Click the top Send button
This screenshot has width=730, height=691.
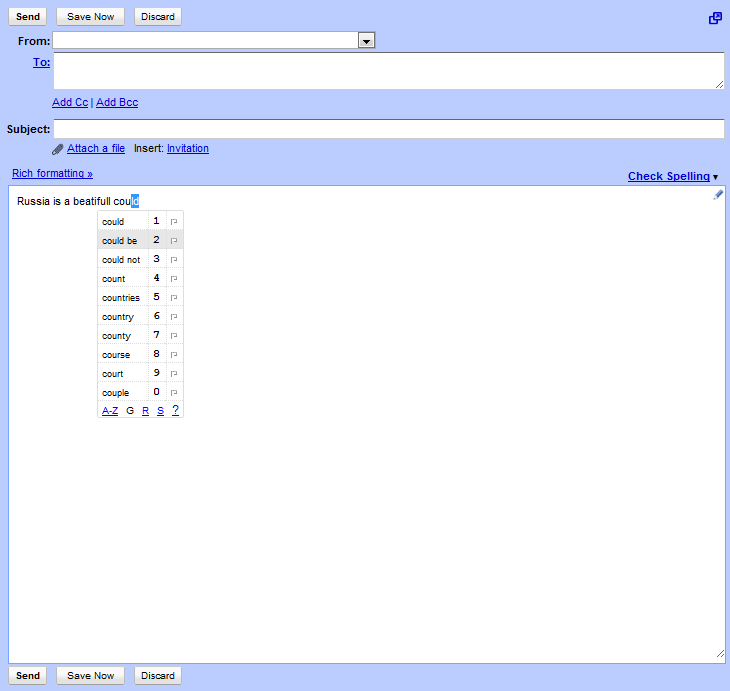[x=28, y=17]
